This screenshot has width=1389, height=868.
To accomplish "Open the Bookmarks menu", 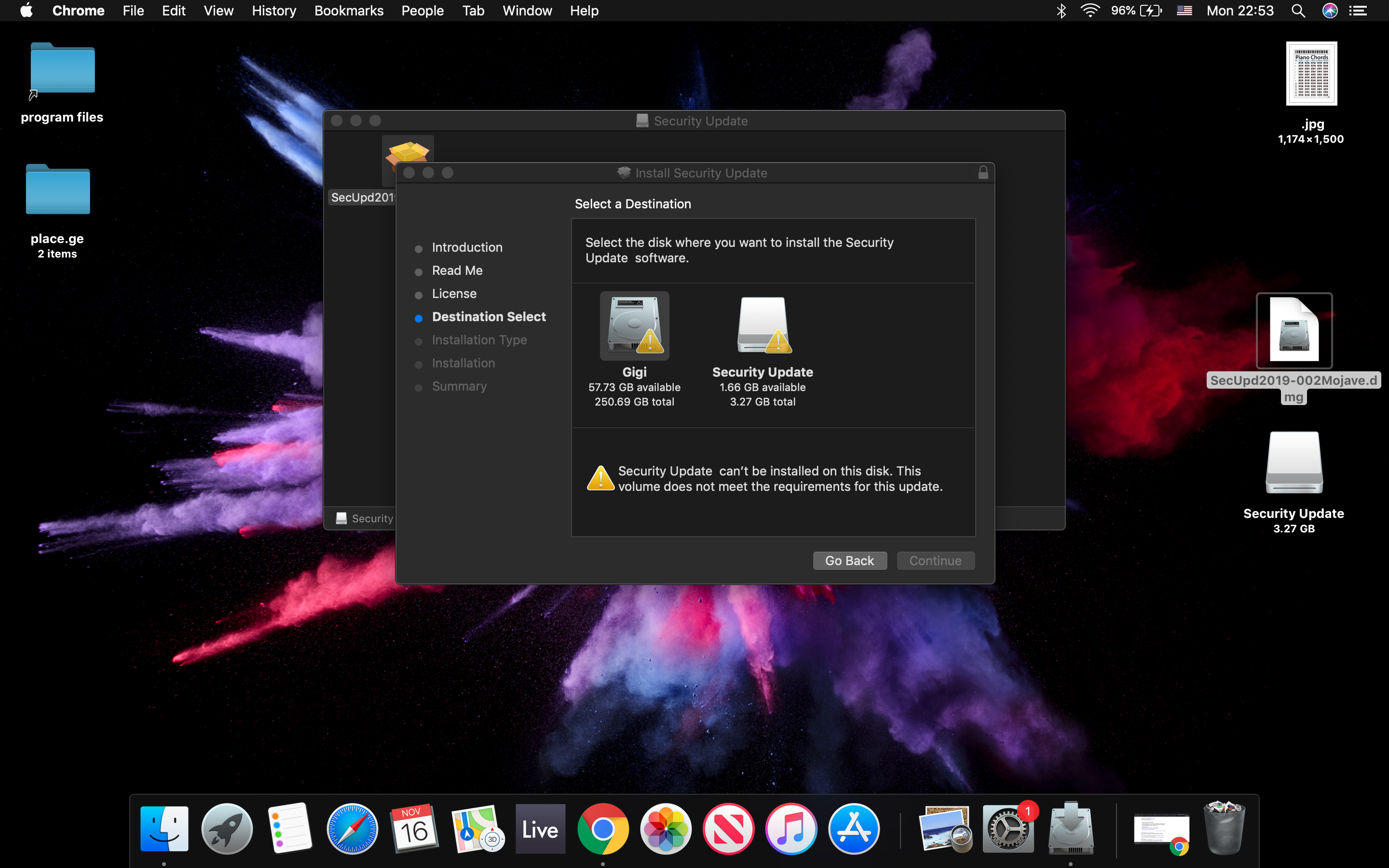I will pyautogui.click(x=348, y=11).
